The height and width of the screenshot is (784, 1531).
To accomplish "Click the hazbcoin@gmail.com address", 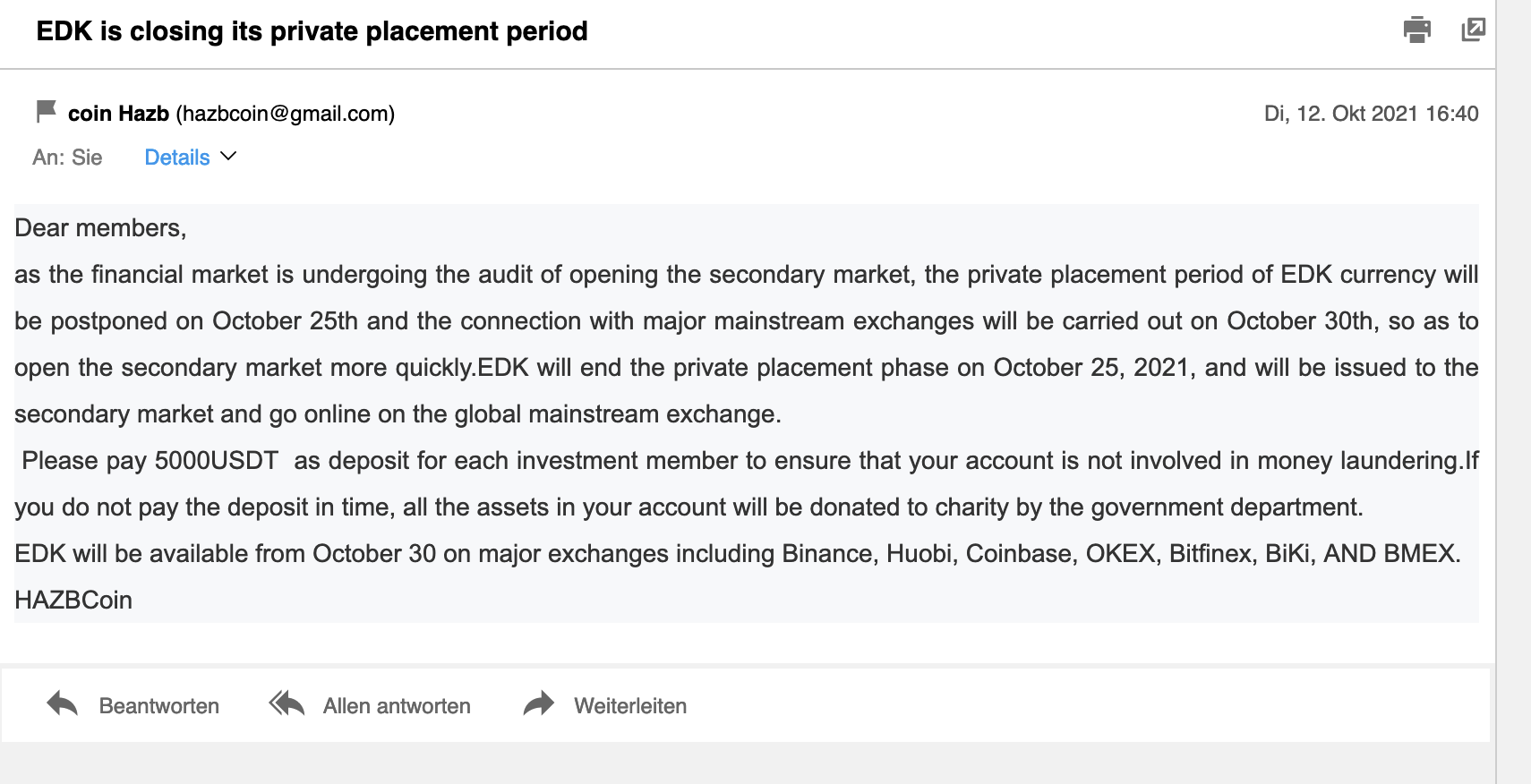I will point(287,114).
